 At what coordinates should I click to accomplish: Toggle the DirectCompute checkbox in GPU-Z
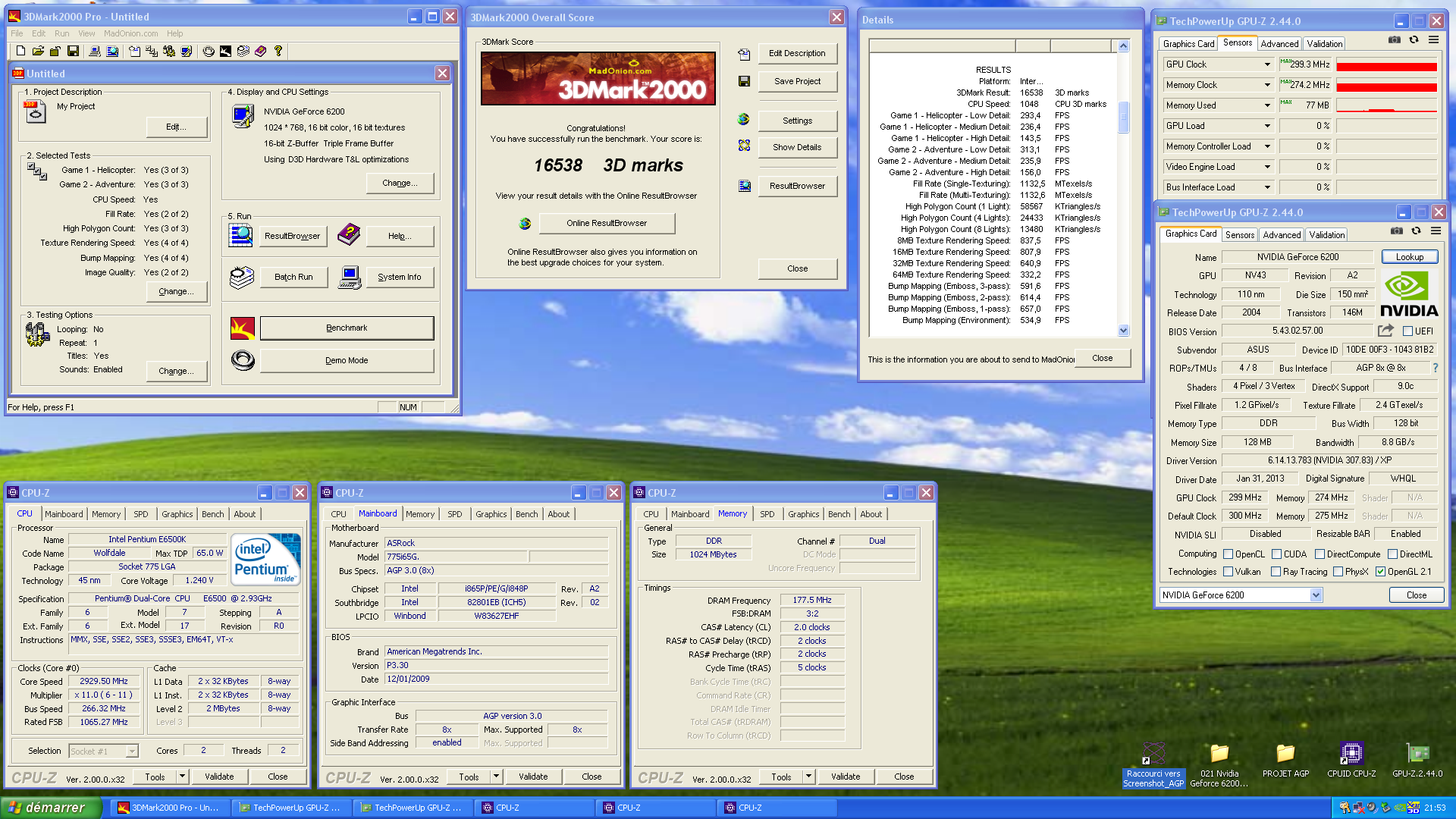tap(1319, 554)
